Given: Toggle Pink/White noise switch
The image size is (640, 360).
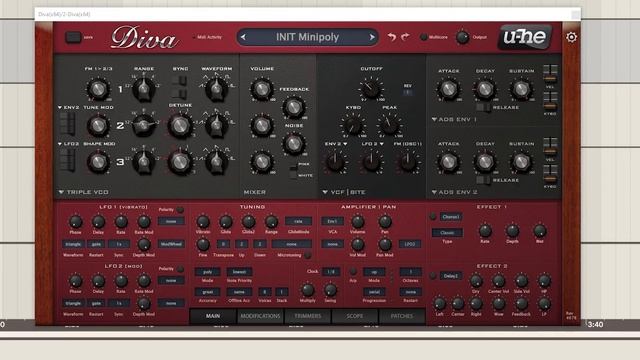Looking at the screenshot, I should coord(293,170).
